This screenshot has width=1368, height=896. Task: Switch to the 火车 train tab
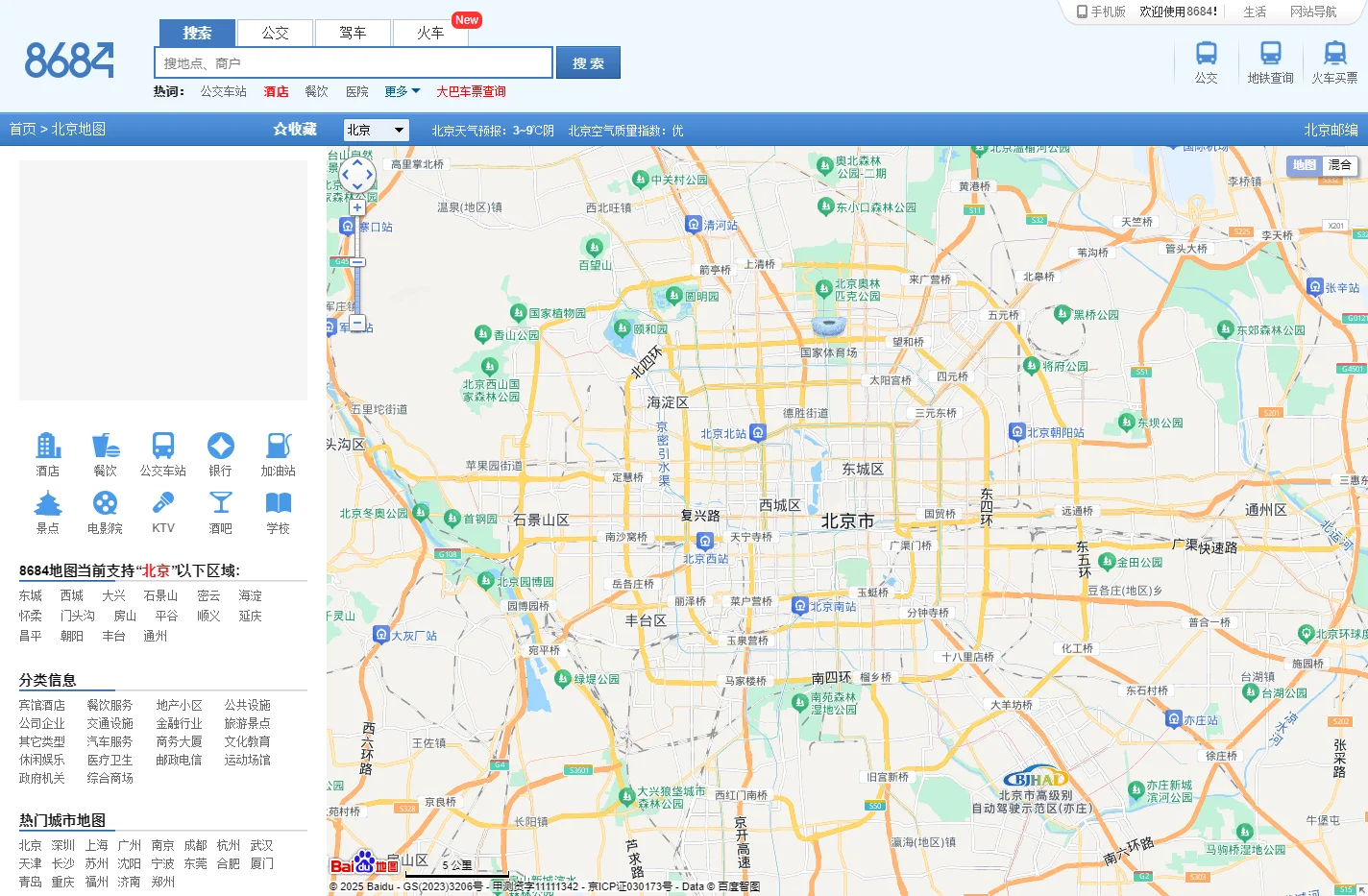[430, 33]
